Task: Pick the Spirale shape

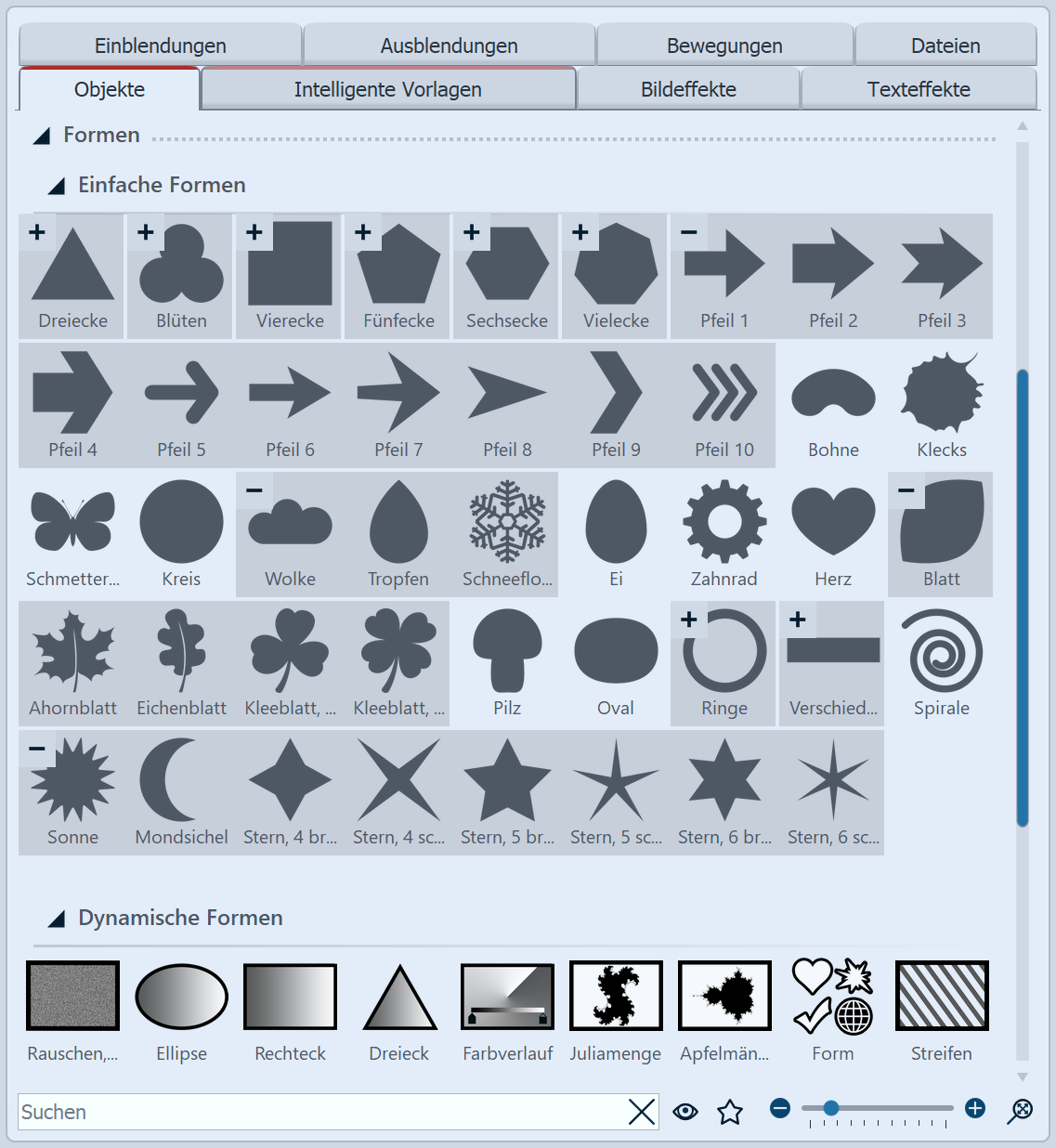Action: [x=941, y=655]
